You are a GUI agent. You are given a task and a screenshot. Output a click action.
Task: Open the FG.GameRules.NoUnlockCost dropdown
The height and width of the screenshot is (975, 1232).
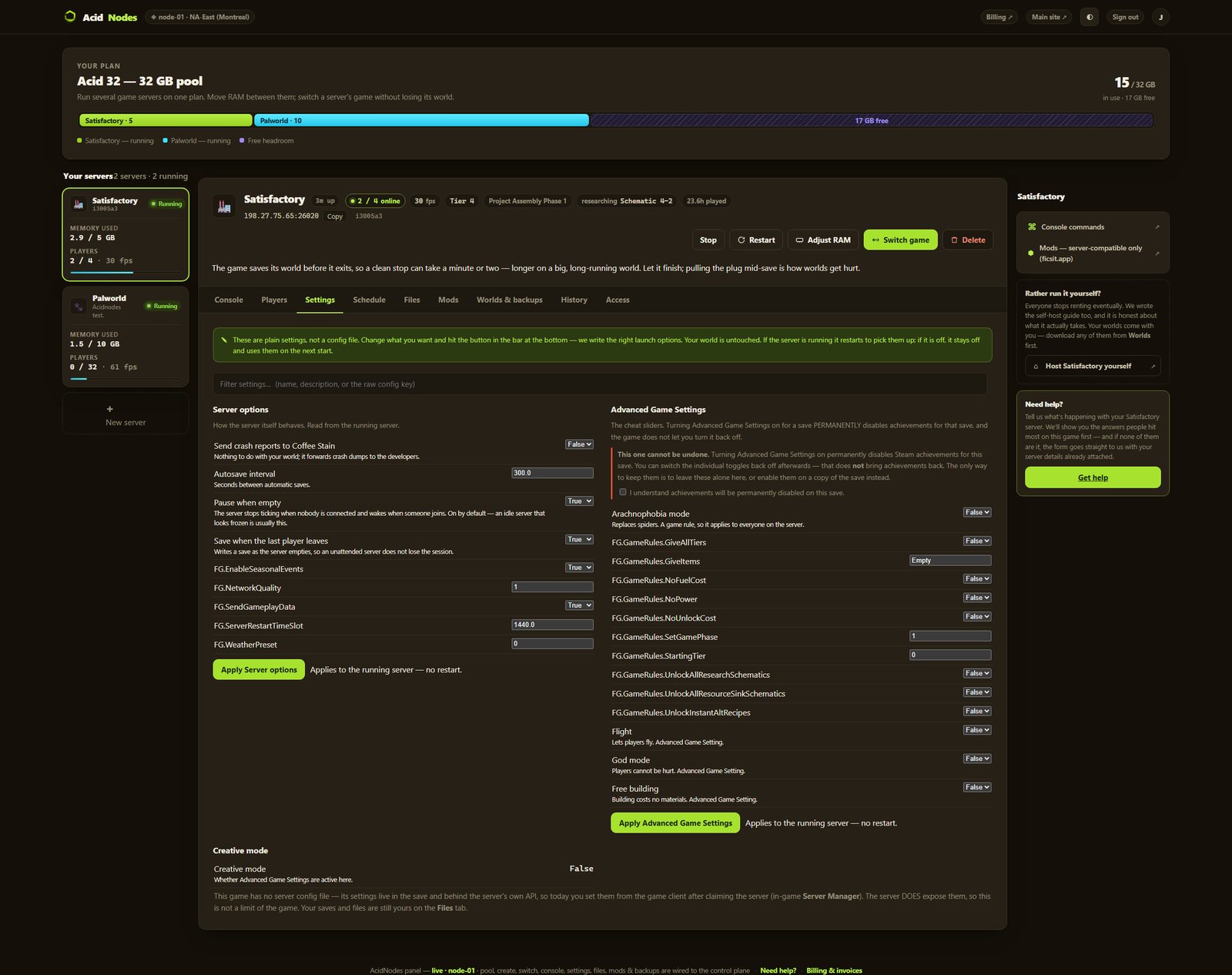977,617
